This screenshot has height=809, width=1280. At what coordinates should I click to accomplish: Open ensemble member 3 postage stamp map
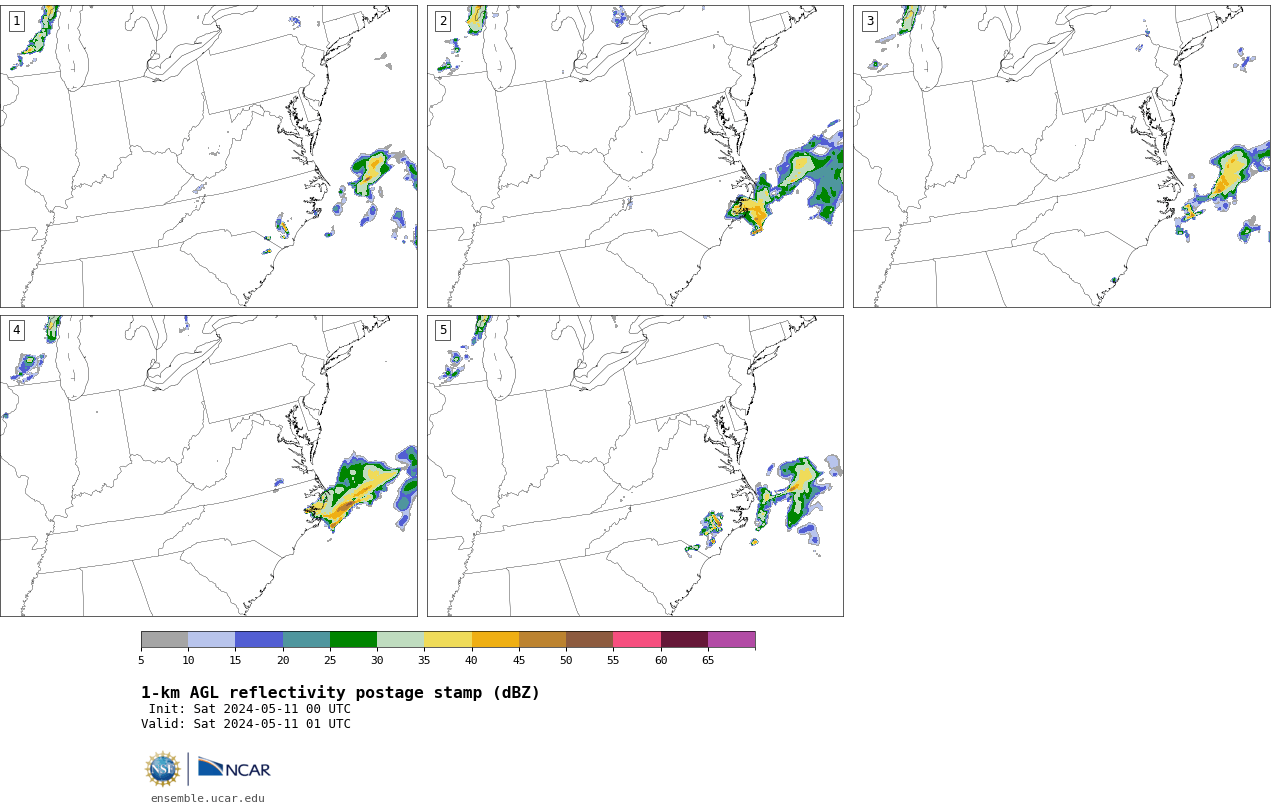1062,156
